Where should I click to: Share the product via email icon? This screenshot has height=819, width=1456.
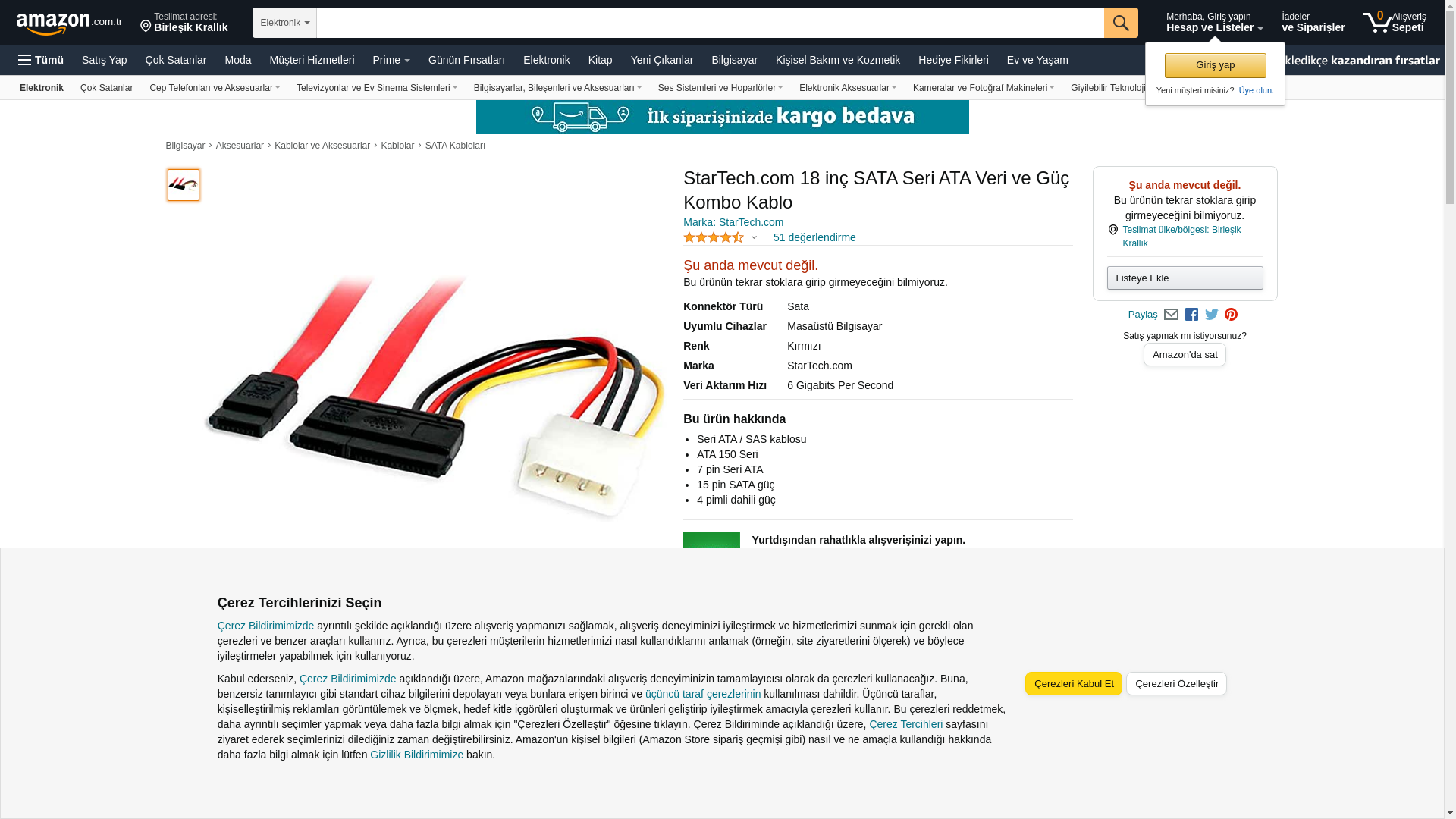pos(1171,315)
